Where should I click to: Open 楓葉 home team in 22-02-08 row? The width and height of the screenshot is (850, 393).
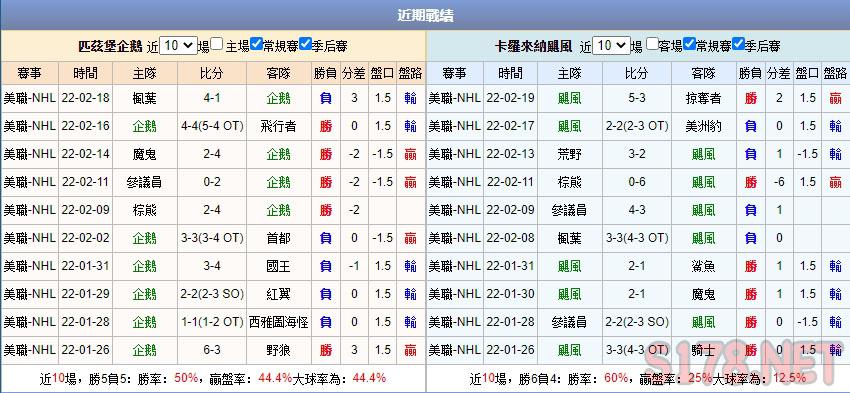pyautogui.click(x=570, y=238)
